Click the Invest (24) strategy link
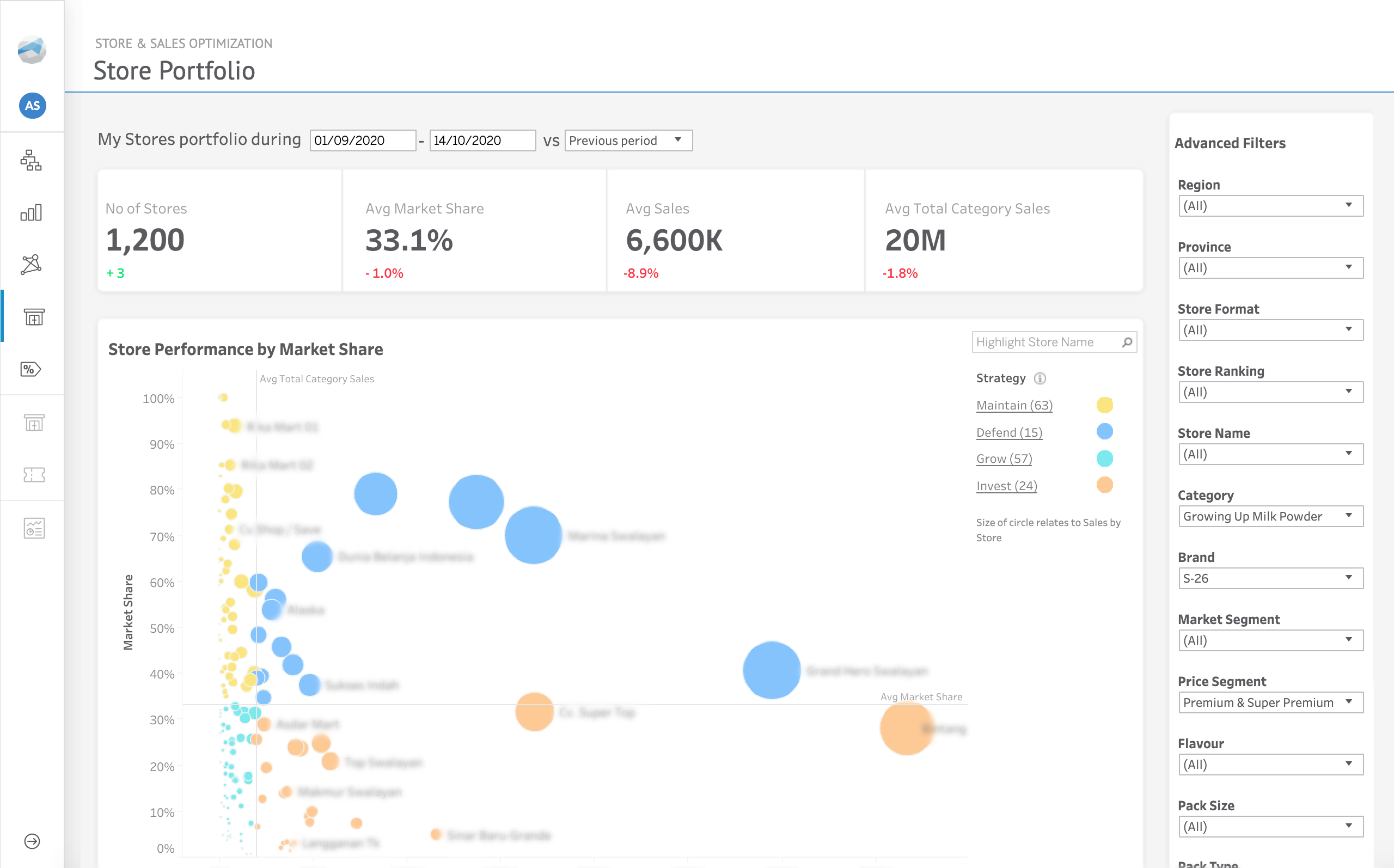 click(x=1007, y=486)
